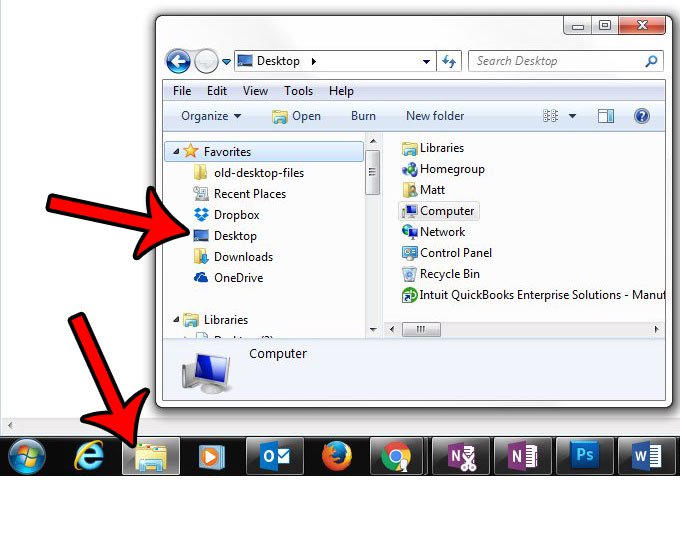This screenshot has width=680, height=560.
Task: Open Internet Explorer from the taskbar
Action: [89, 456]
